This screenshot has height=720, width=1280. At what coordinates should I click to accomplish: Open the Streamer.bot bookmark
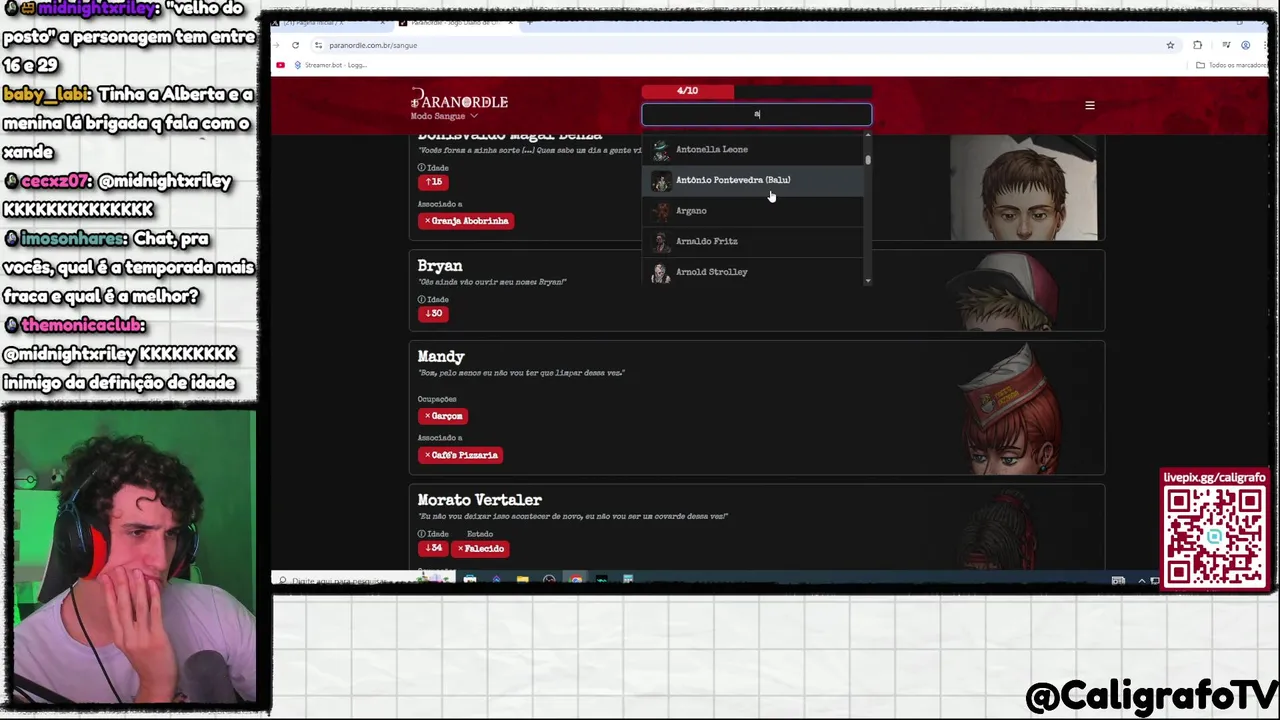coord(330,65)
